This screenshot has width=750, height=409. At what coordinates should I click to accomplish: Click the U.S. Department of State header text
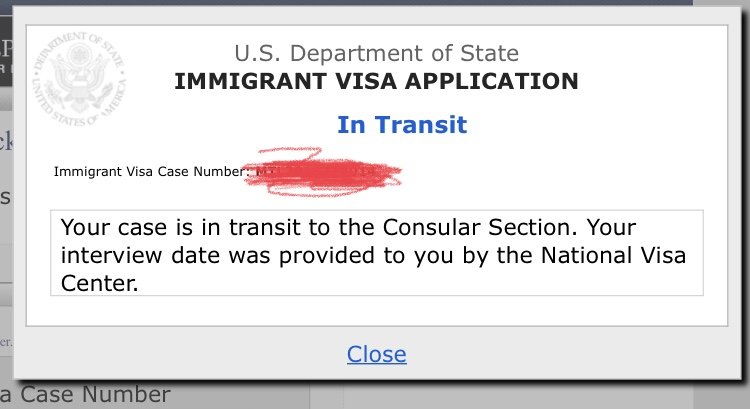[376, 53]
